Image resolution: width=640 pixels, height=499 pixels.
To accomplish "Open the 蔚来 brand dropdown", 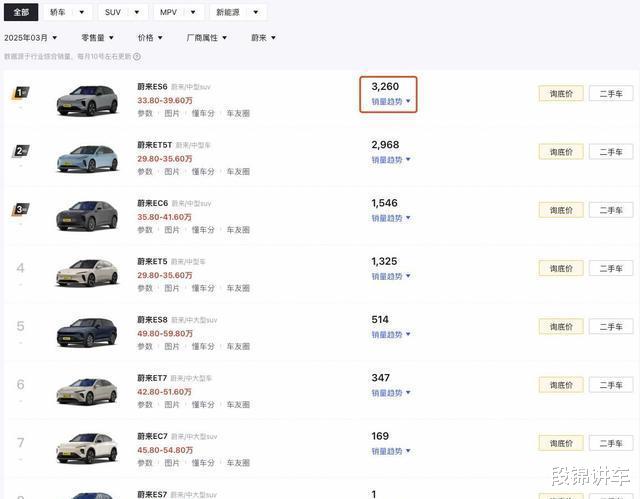I will [x=263, y=38].
